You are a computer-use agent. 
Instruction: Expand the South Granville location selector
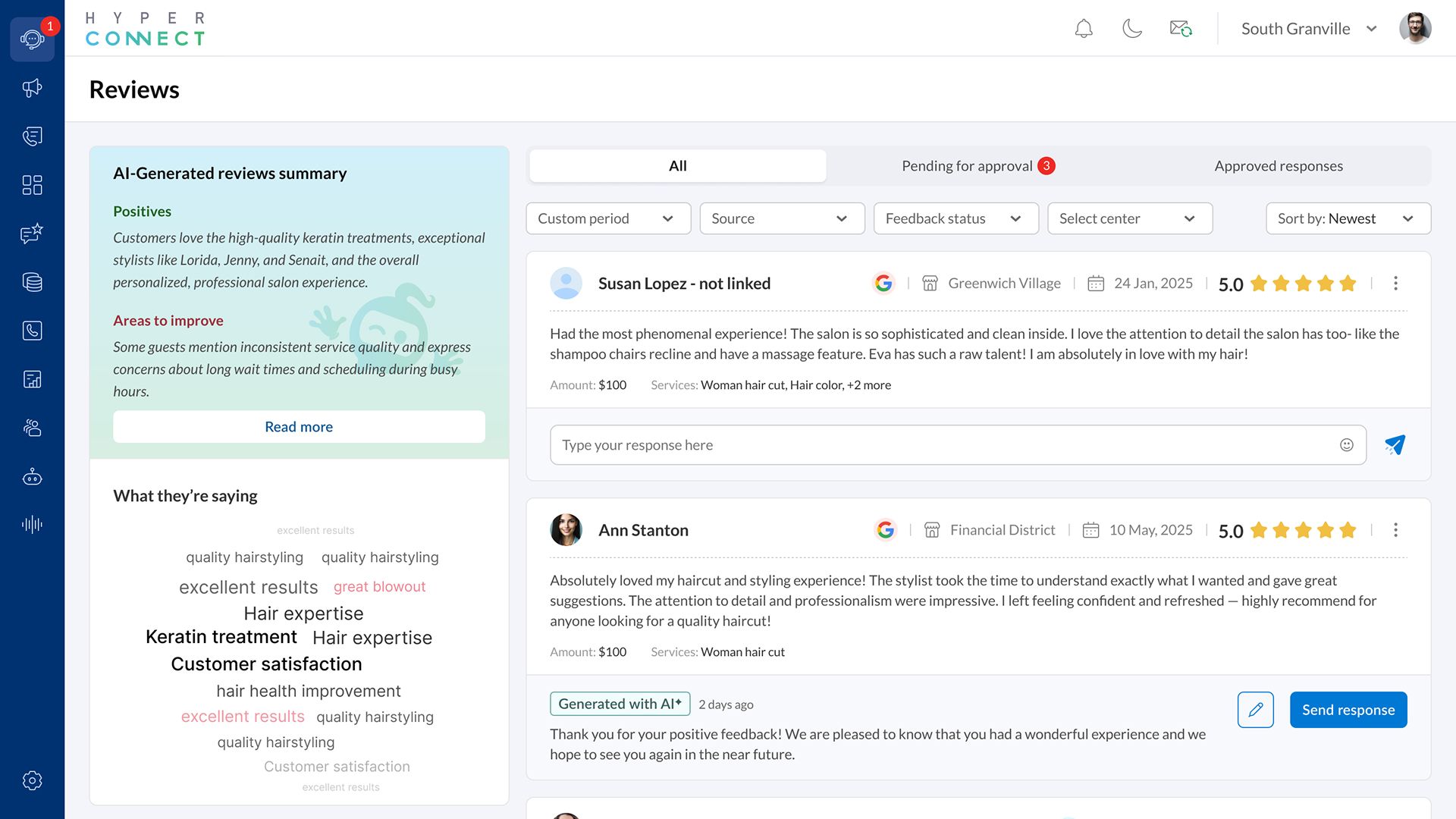(1308, 29)
